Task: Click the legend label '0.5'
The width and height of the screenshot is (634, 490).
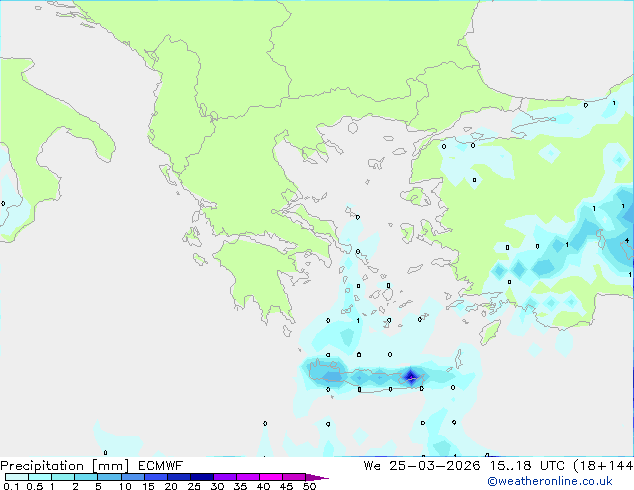Action: tap(35, 486)
